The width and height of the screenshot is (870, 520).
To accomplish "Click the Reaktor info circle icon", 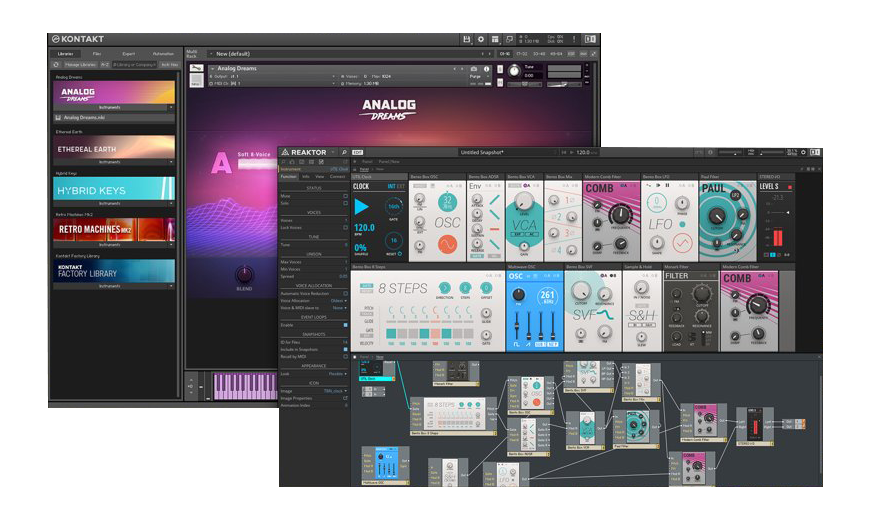I will tap(710, 152).
